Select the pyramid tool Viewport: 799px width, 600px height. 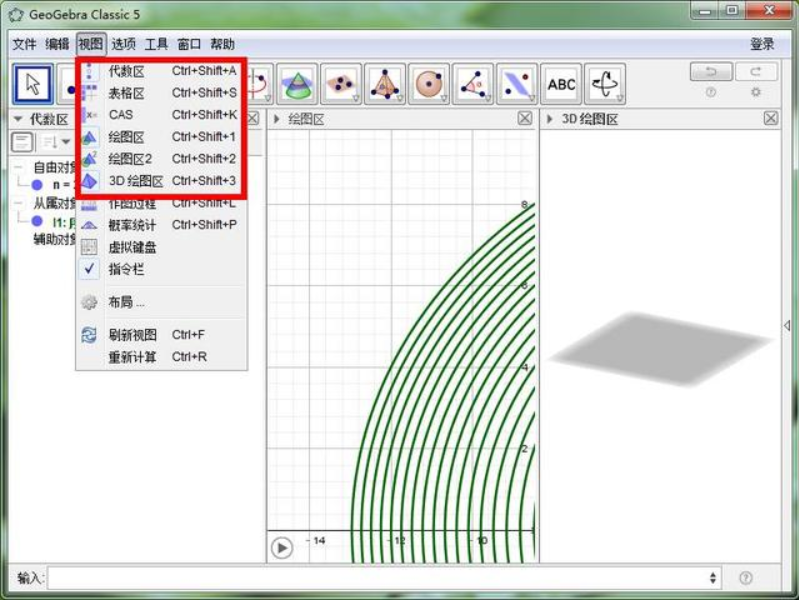[385, 84]
